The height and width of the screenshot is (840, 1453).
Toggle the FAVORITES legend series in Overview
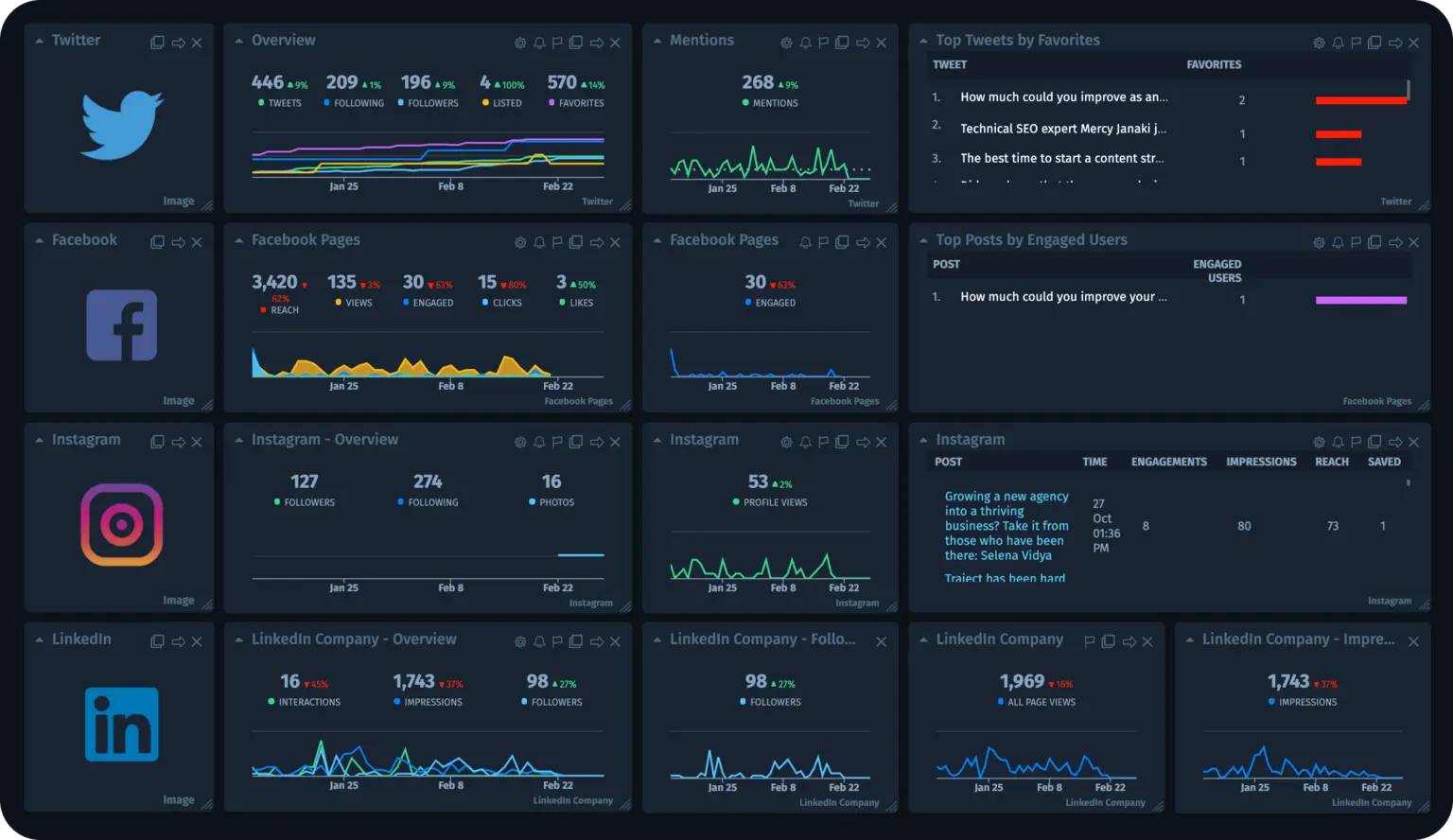[576, 103]
